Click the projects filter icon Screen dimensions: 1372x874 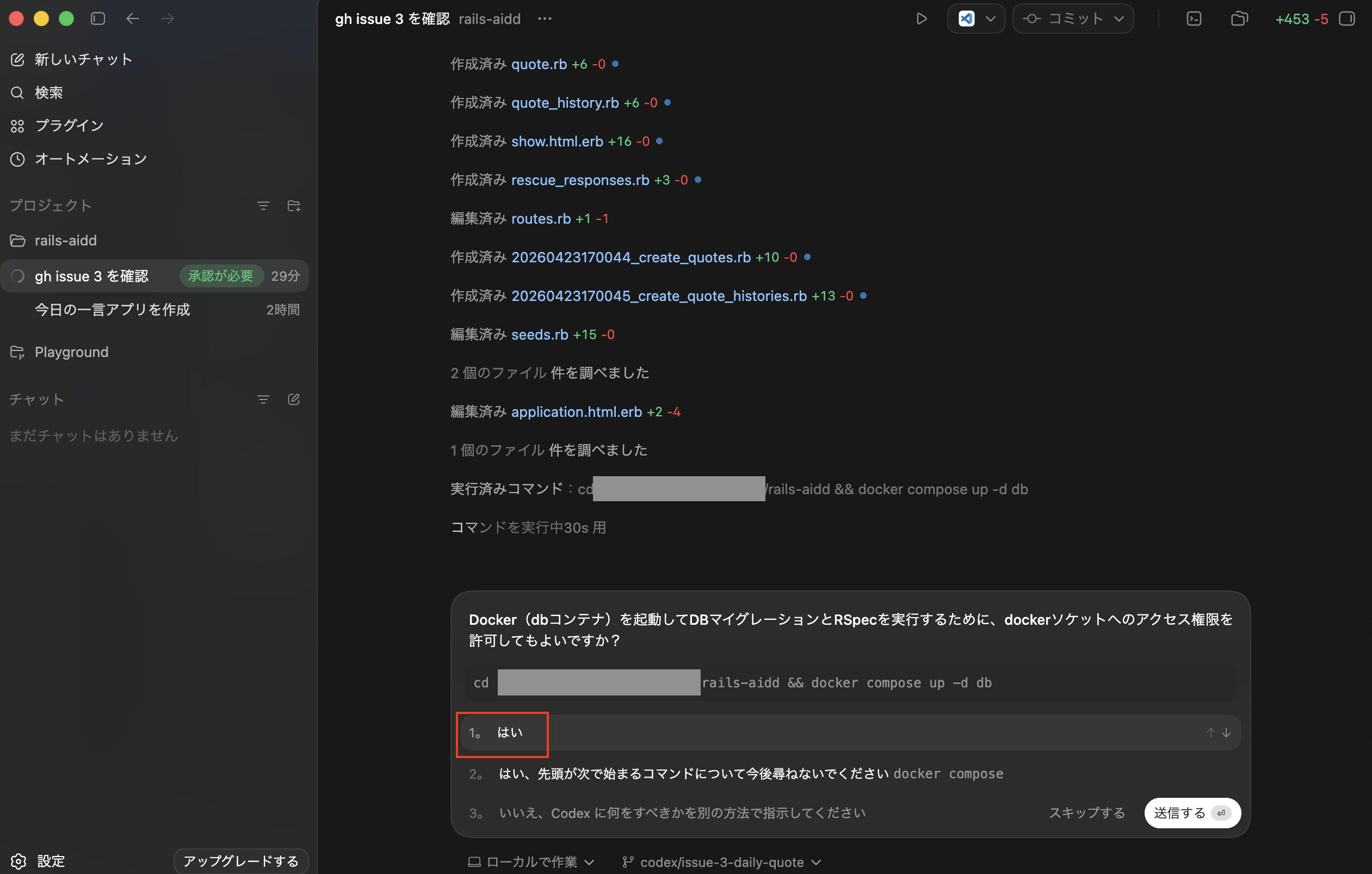pos(263,206)
